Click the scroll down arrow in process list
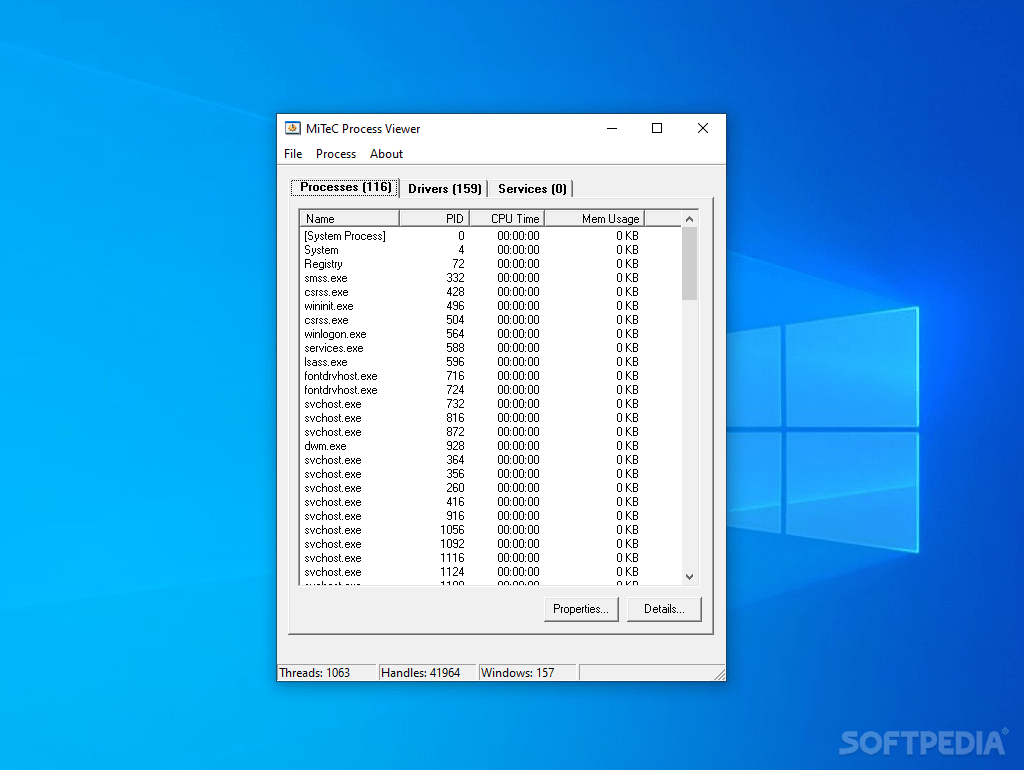 point(689,576)
